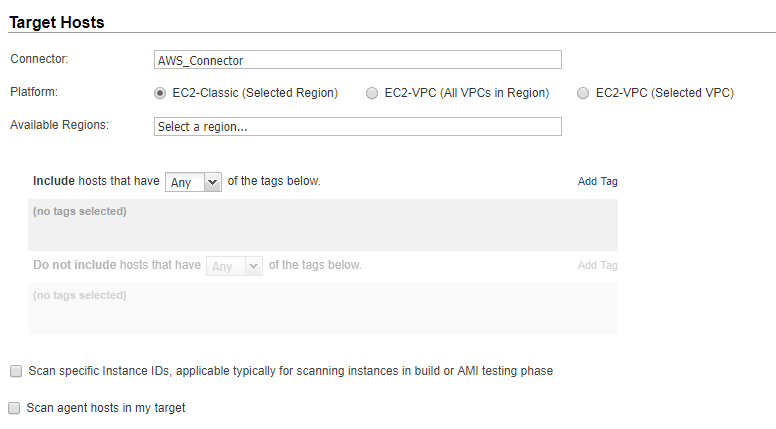776x429 pixels.
Task: Click the "Platform:" label
Action: [x=35, y=92]
